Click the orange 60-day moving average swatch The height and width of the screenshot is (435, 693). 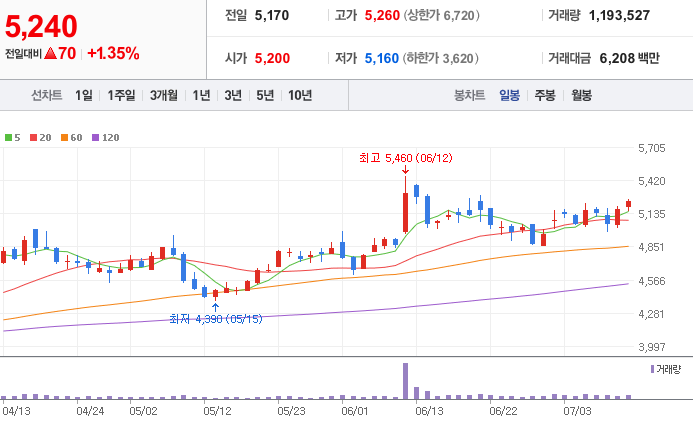(65, 137)
